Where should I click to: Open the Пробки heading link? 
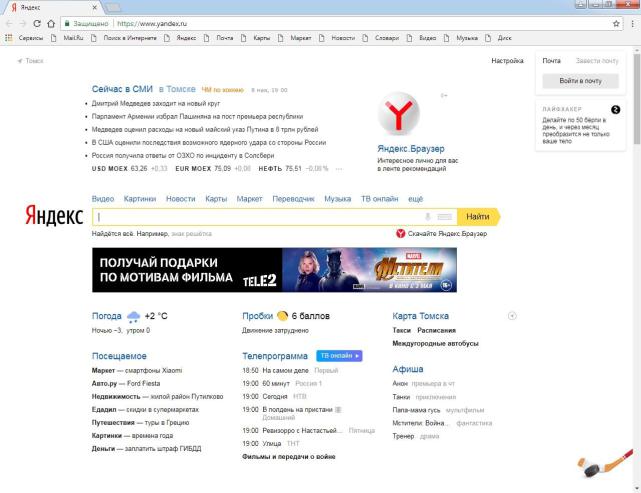click(x=258, y=316)
